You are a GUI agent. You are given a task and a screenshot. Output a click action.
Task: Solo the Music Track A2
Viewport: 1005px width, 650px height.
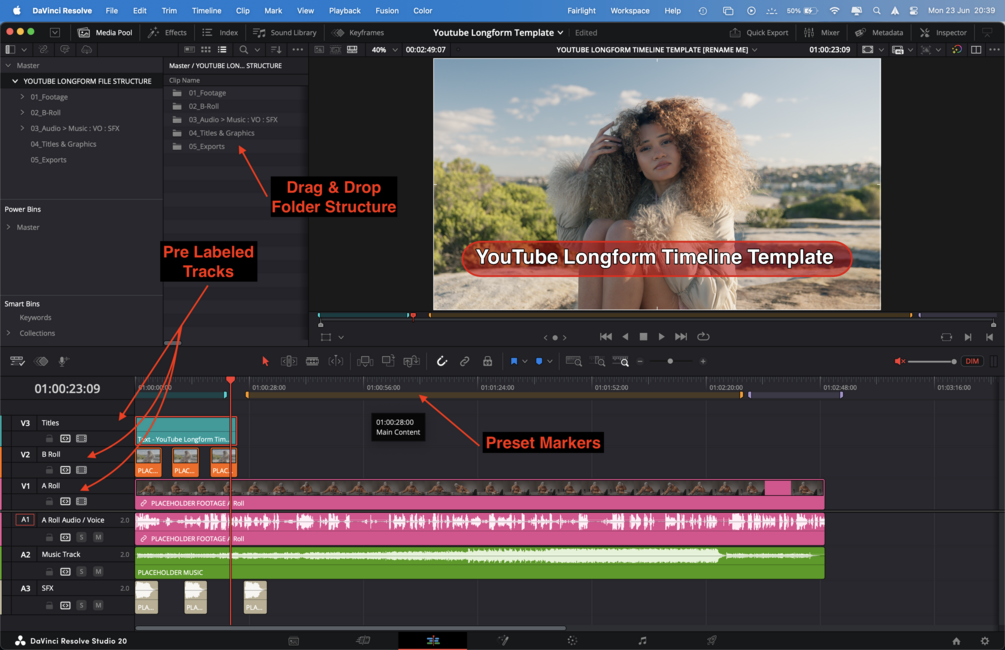point(81,571)
